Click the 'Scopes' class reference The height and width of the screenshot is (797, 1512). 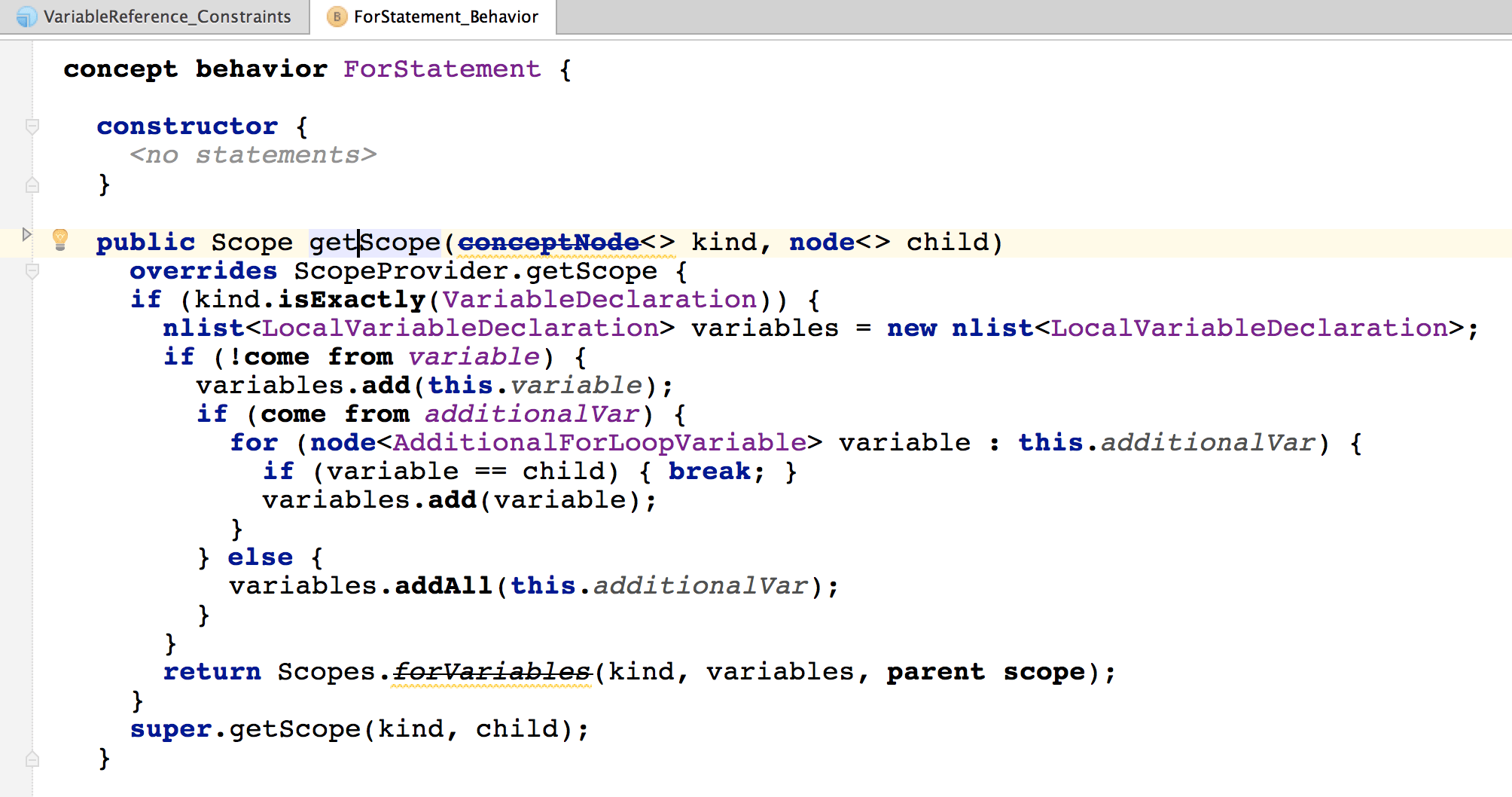326,672
